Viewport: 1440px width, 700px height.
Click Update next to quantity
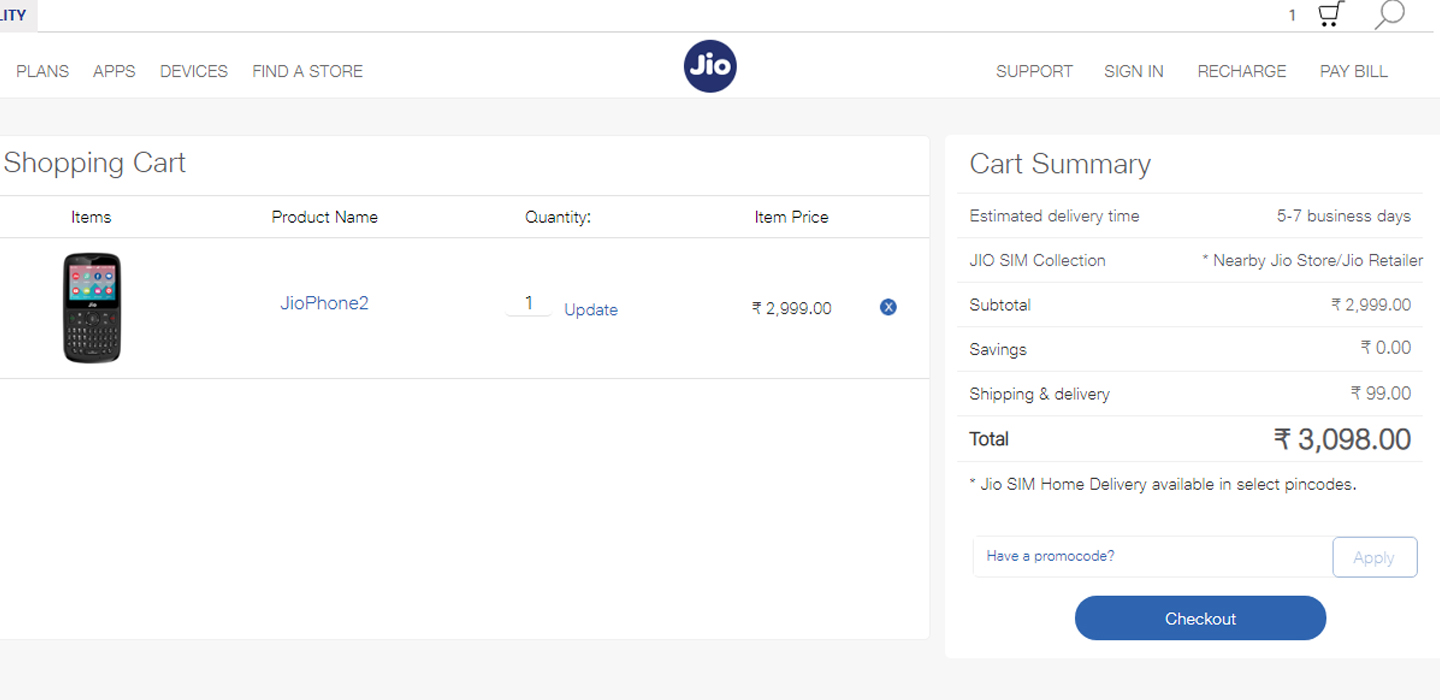click(x=591, y=310)
